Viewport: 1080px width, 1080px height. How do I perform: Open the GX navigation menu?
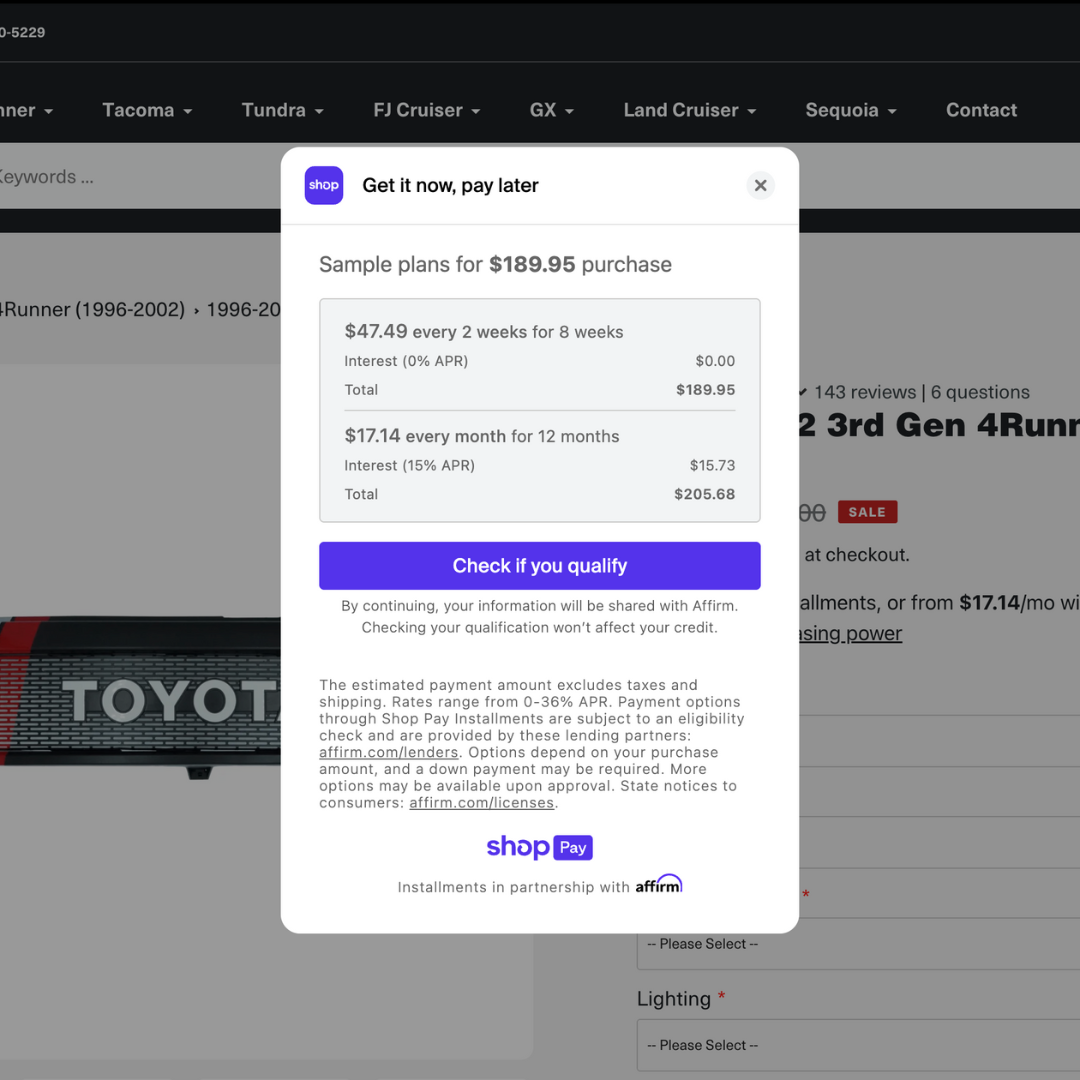tap(551, 110)
